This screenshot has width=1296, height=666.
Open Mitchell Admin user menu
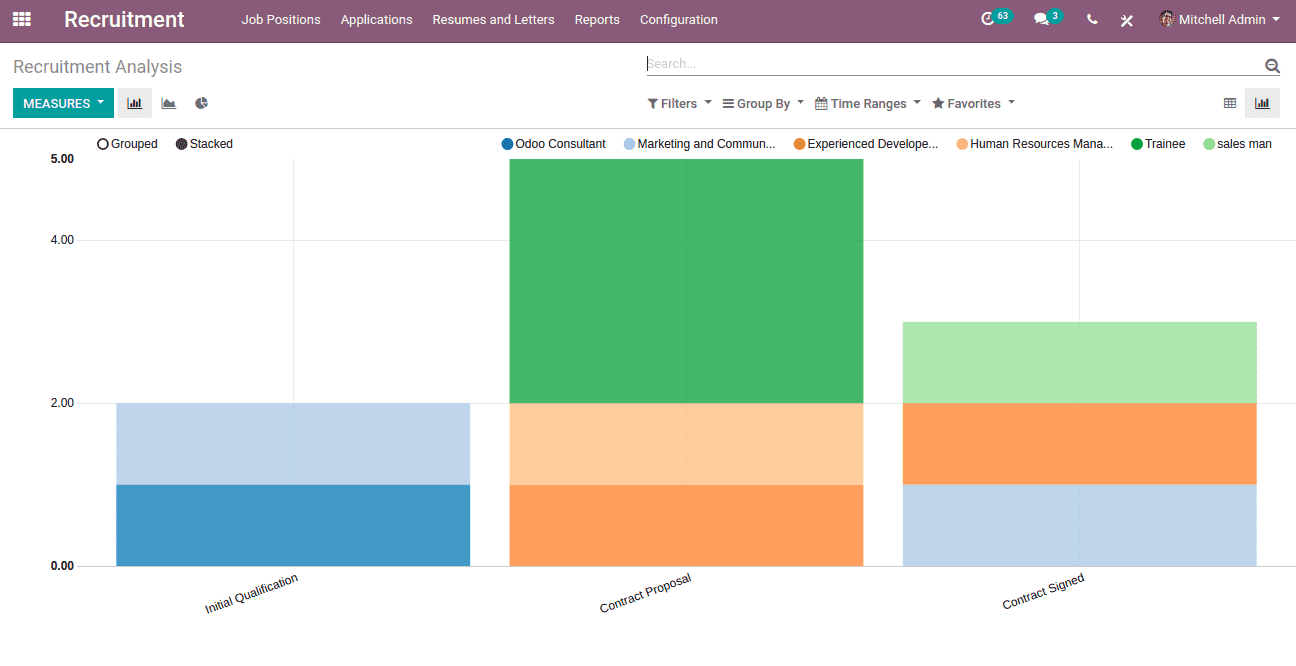[1219, 19]
